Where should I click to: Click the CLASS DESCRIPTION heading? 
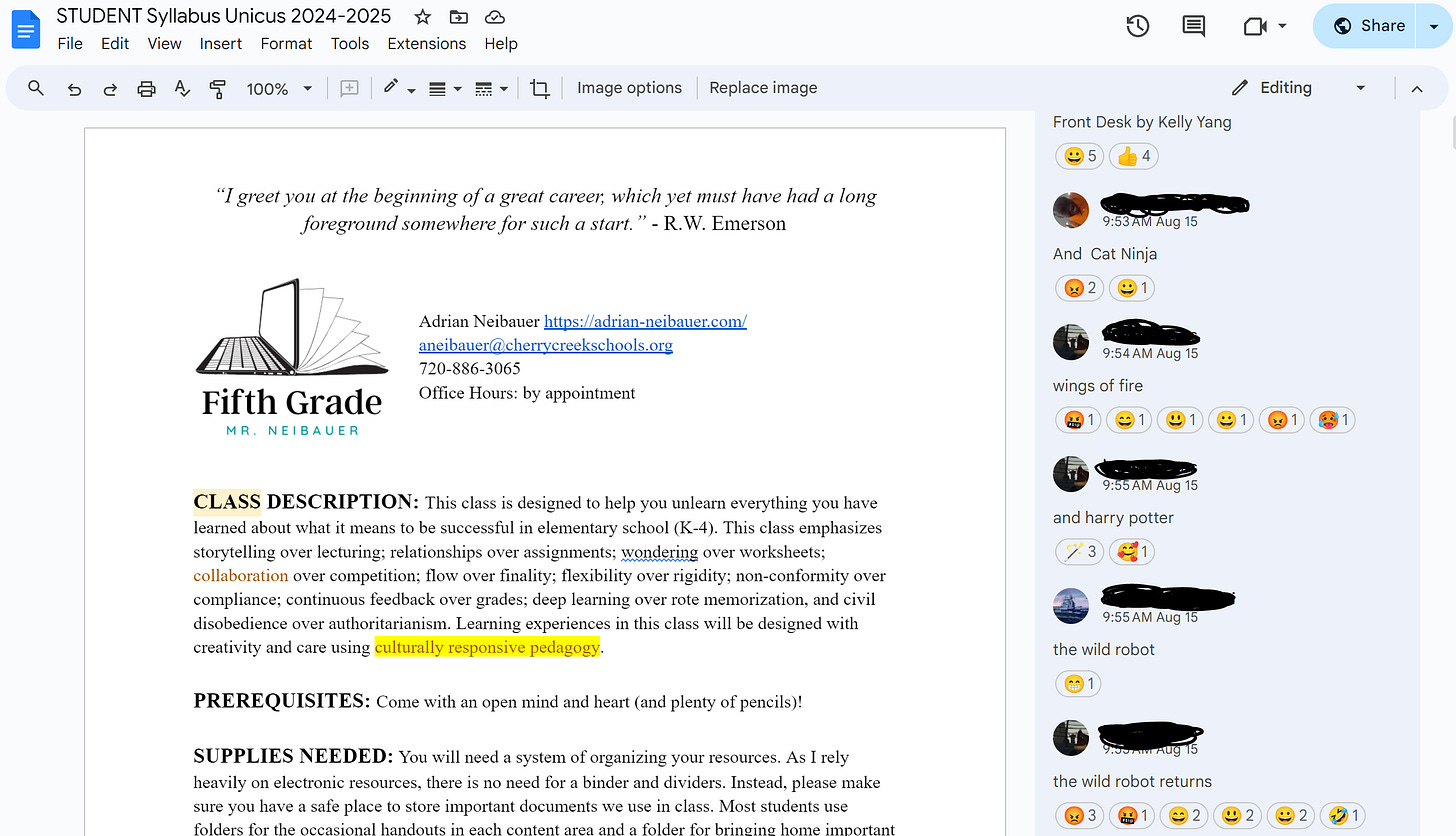pos(306,501)
